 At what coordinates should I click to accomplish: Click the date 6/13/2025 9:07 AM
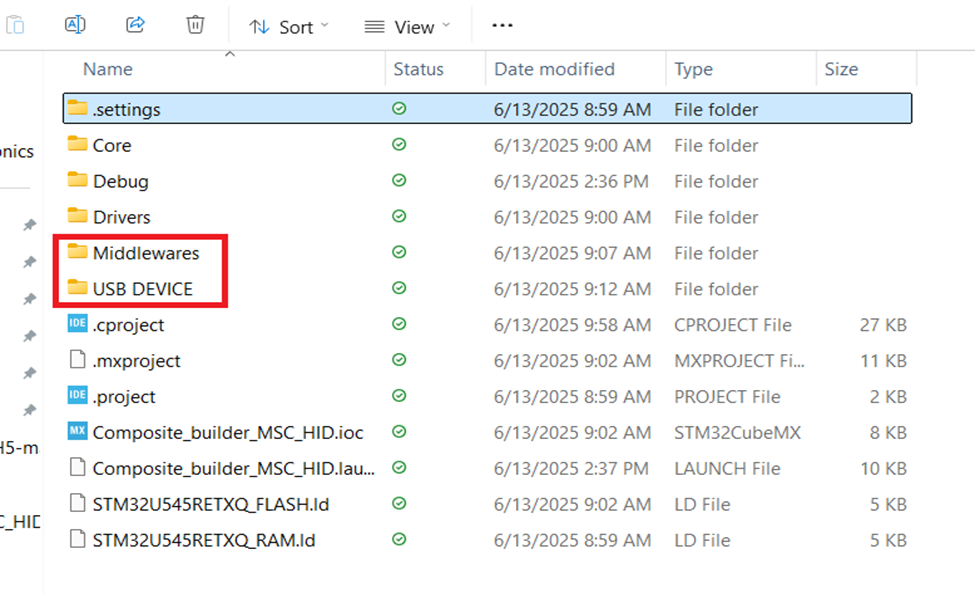click(x=572, y=253)
